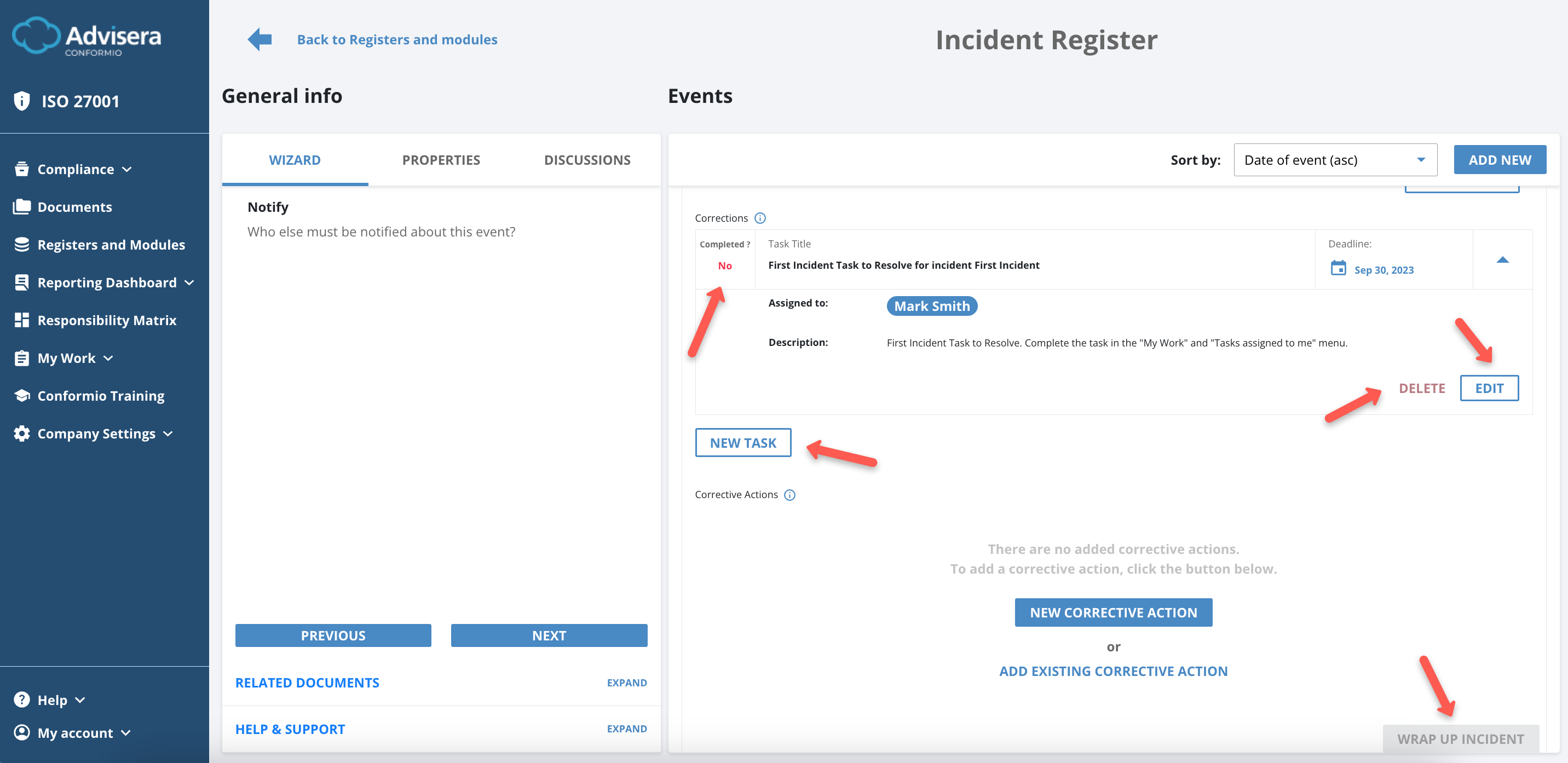Image resolution: width=1568 pixels, height=763 pixels.
Task: Open the Discussions tab
Action: tap(587, 159)
